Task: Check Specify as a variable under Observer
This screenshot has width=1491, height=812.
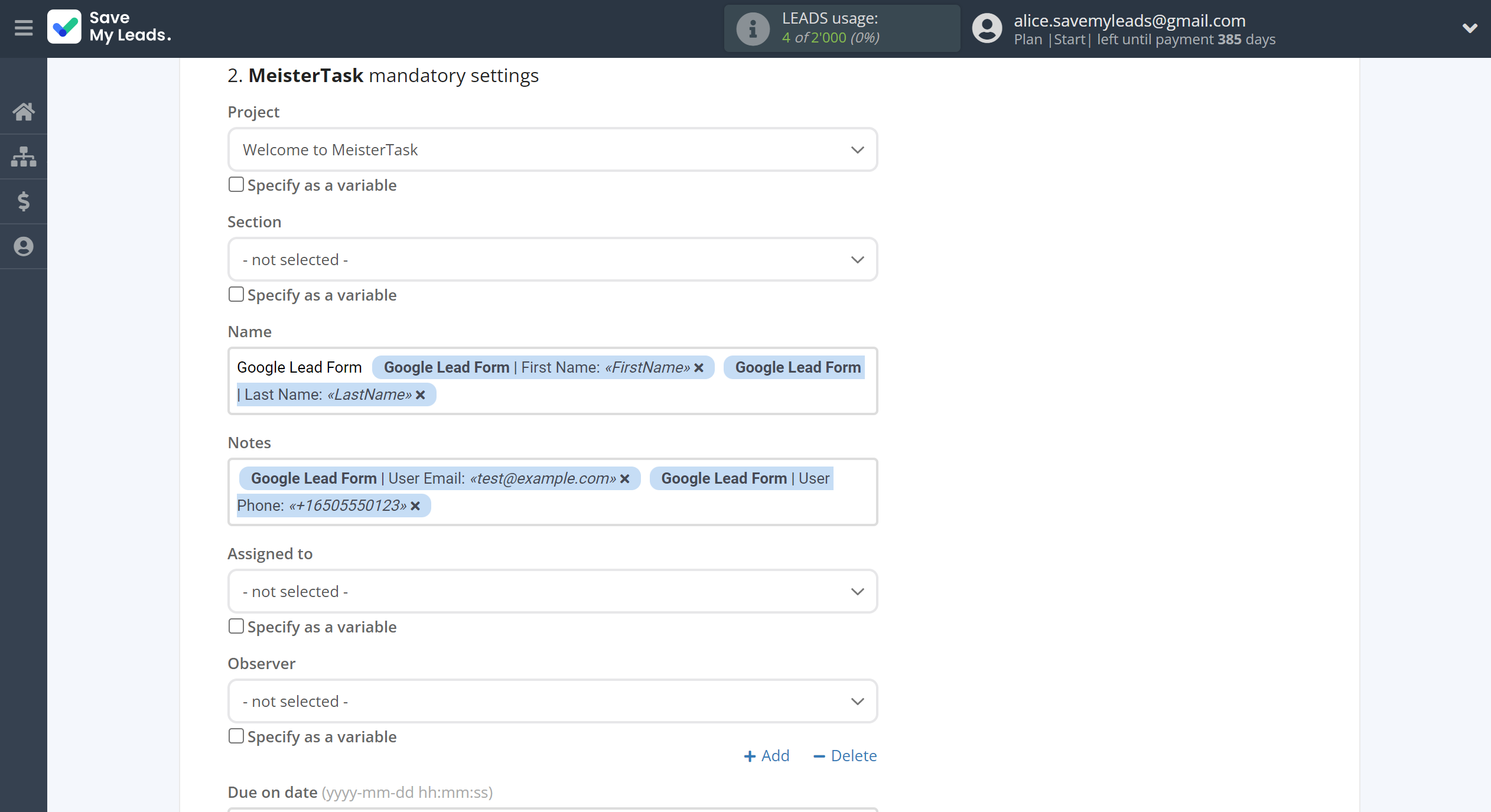Action: click(236, 736)
